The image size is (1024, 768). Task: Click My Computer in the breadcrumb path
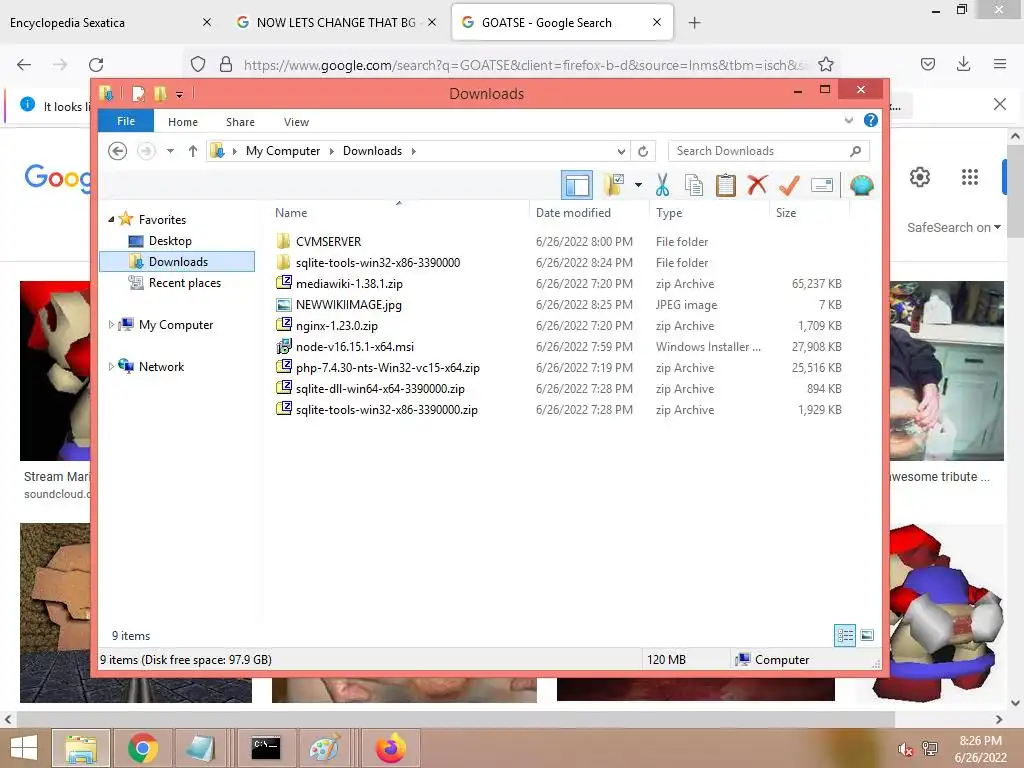tap(283, 152)
